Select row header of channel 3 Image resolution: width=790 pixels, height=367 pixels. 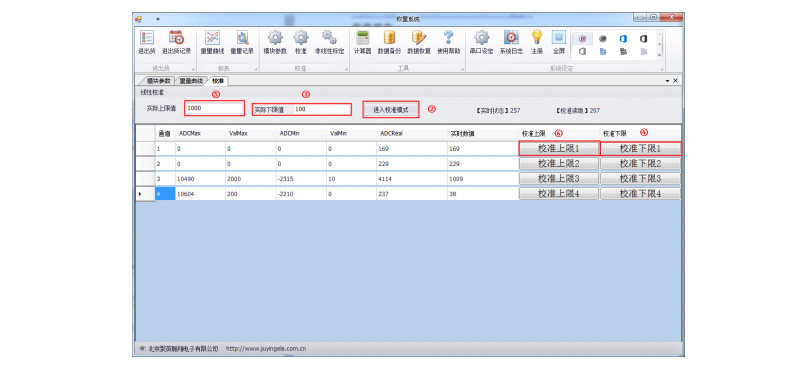(x=145, y=178)
